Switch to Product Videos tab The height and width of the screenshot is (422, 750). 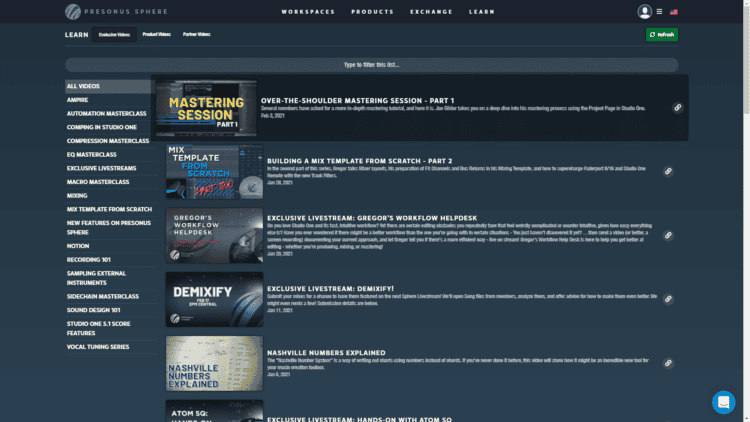156,34
